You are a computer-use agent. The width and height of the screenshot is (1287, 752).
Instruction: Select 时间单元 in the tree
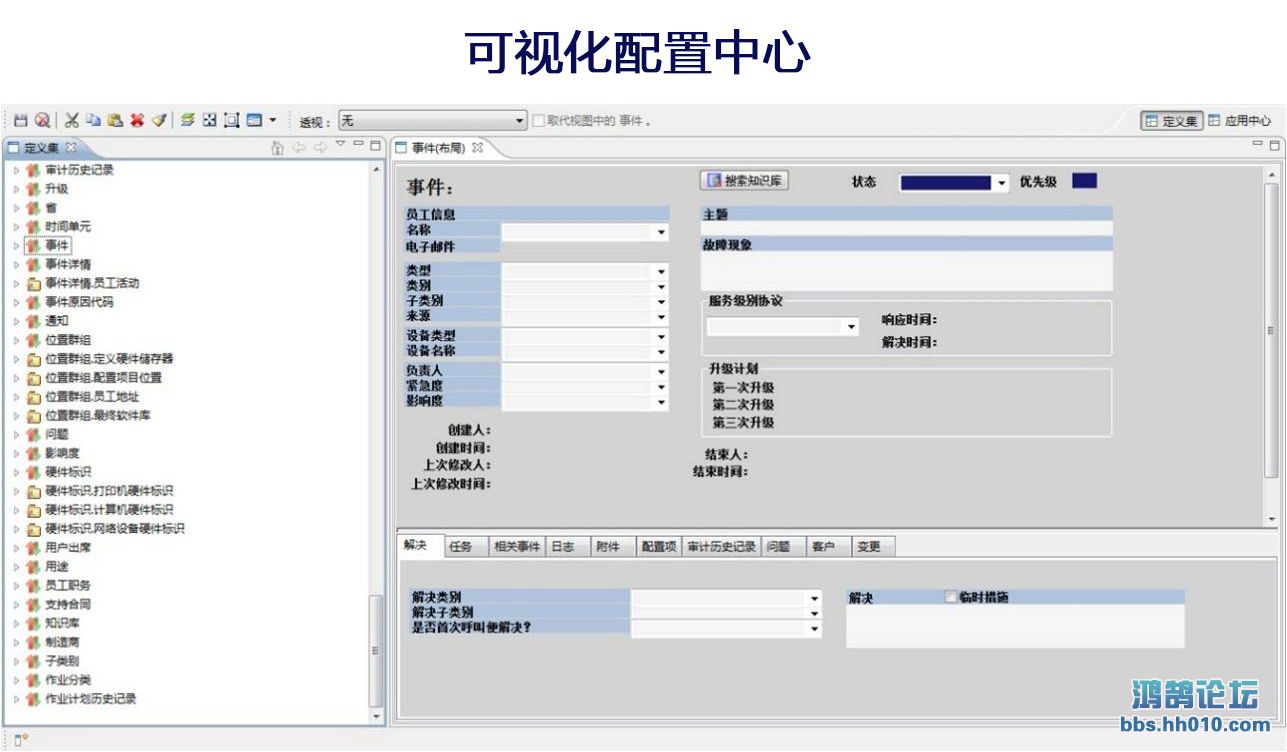(68, 227)
